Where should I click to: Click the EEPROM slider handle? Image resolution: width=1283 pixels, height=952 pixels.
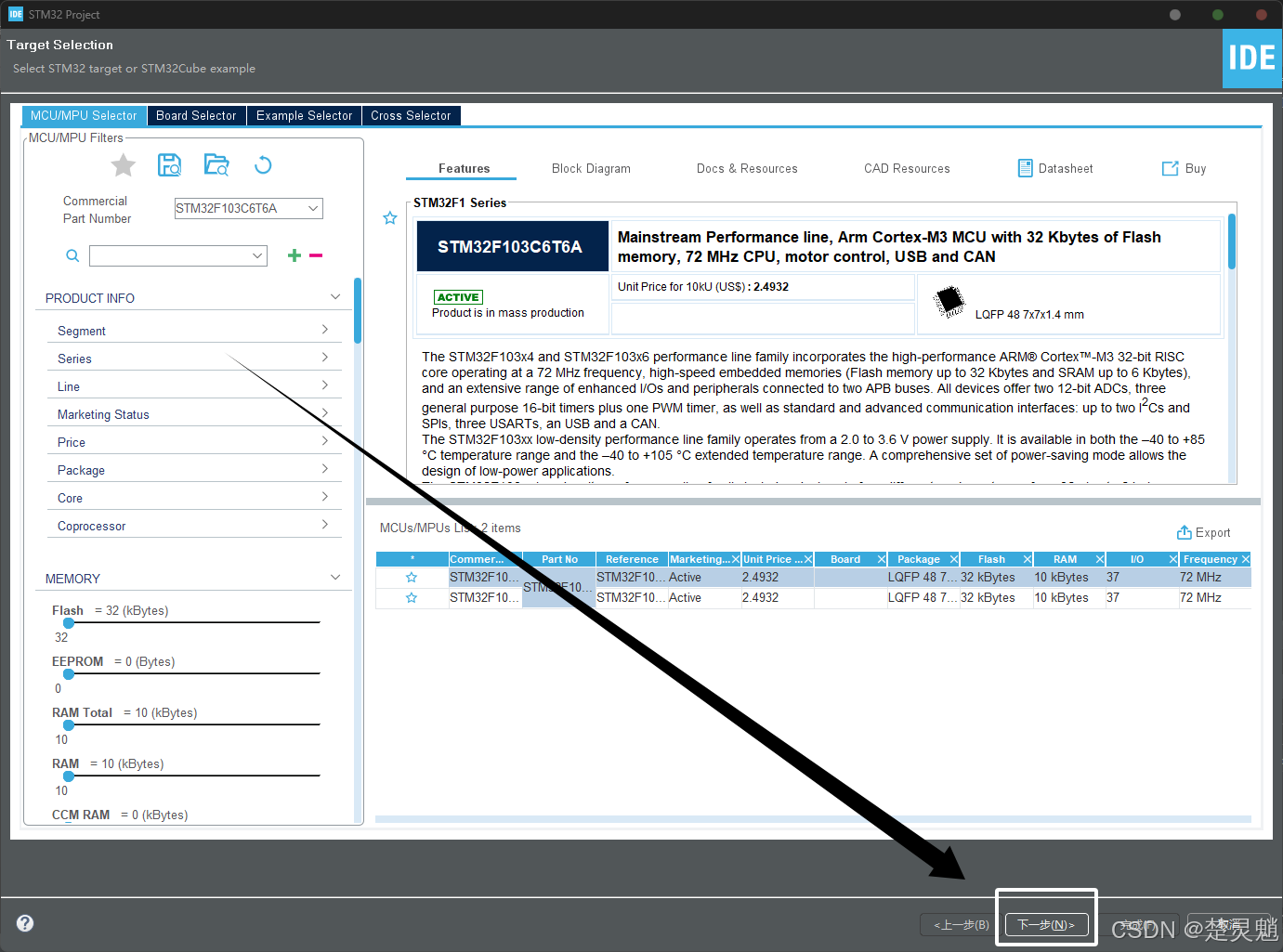pyautogui.click(x=69, y=674)
